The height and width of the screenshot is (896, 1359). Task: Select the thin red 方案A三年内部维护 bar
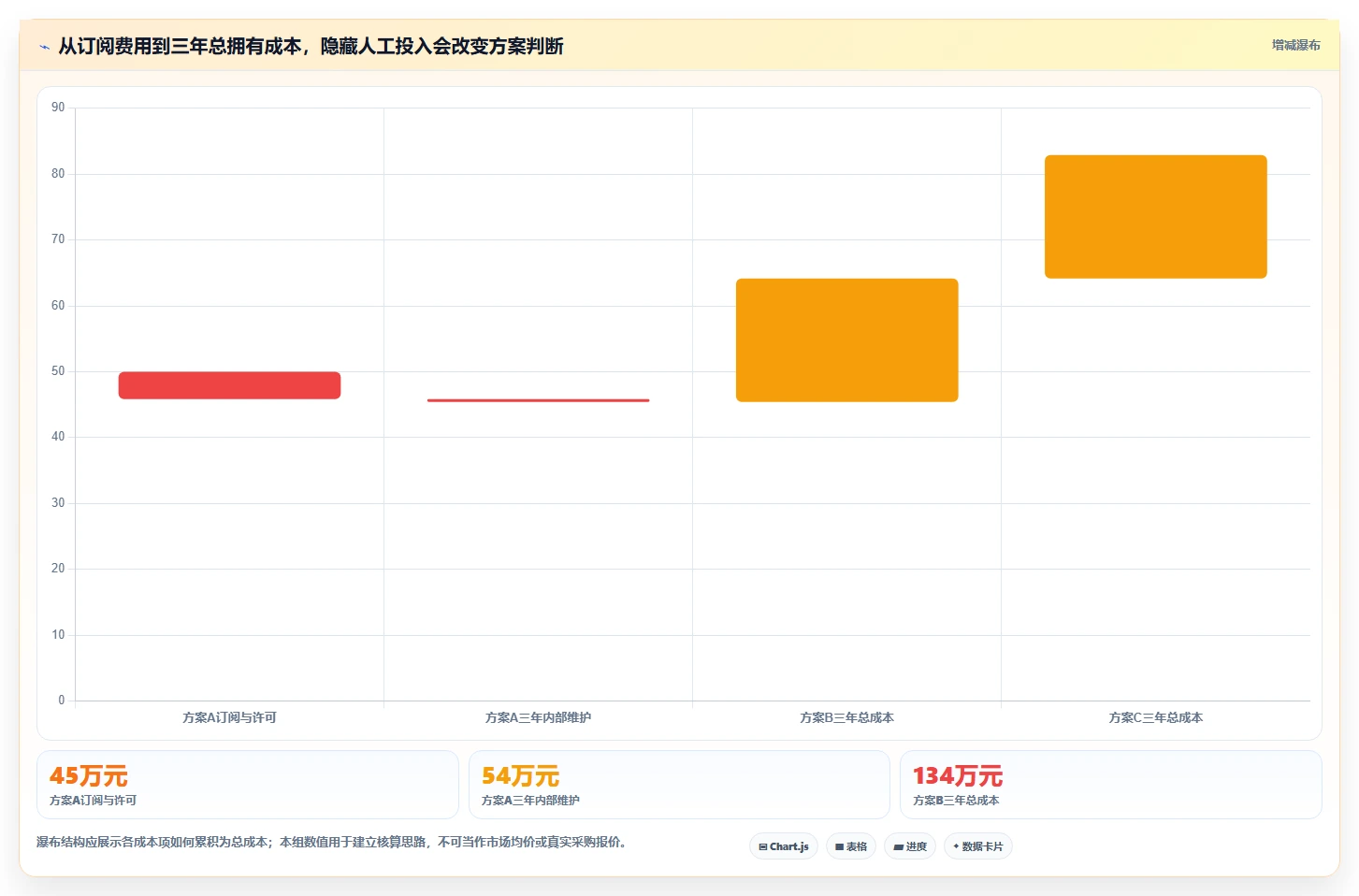click(x=538, y=400)
